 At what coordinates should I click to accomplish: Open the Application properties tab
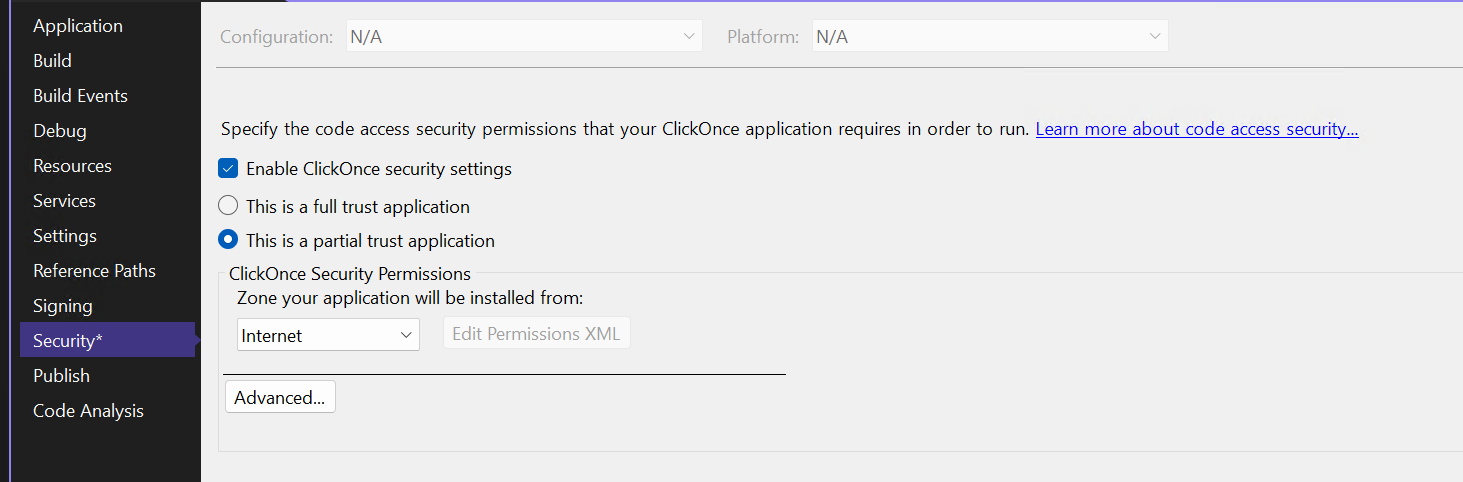78,26
